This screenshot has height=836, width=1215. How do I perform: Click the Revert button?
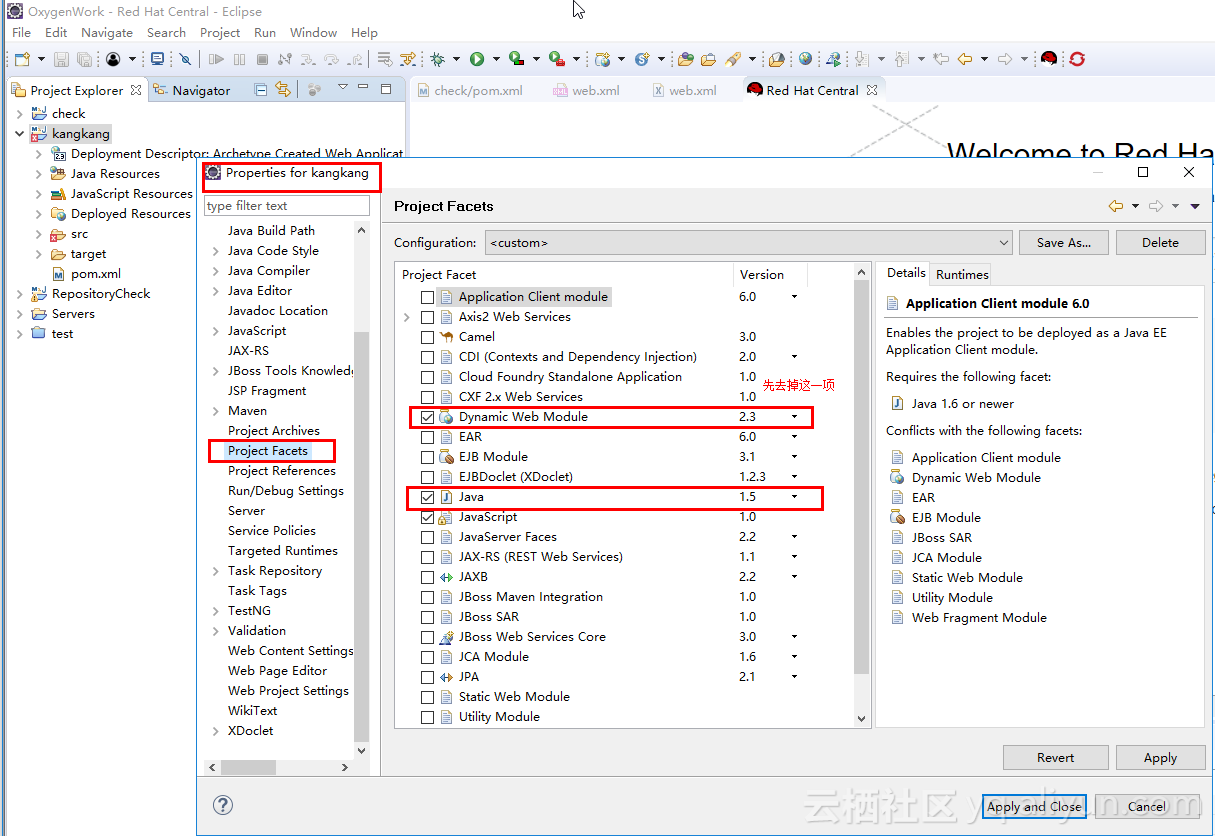(1055, 758)
